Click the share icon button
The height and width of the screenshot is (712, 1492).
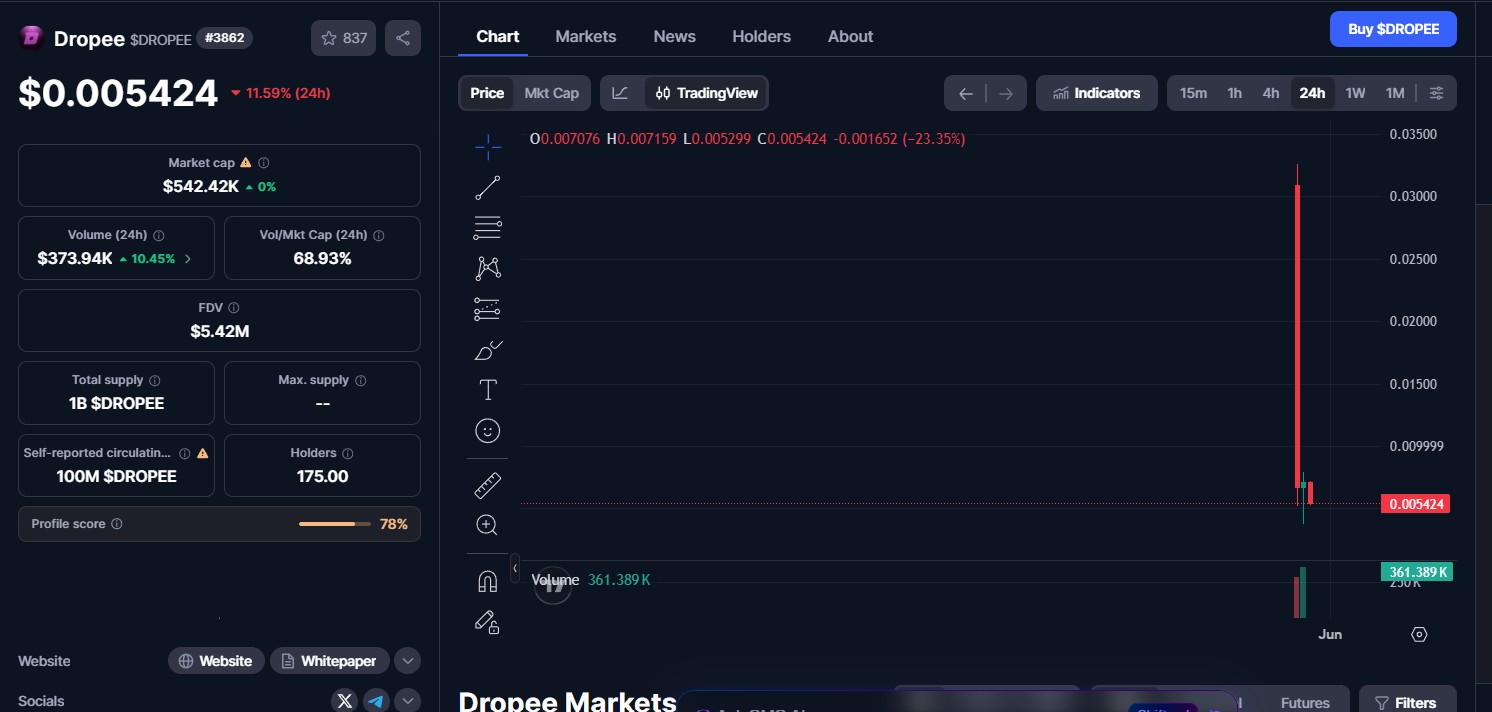pos(403,38)
